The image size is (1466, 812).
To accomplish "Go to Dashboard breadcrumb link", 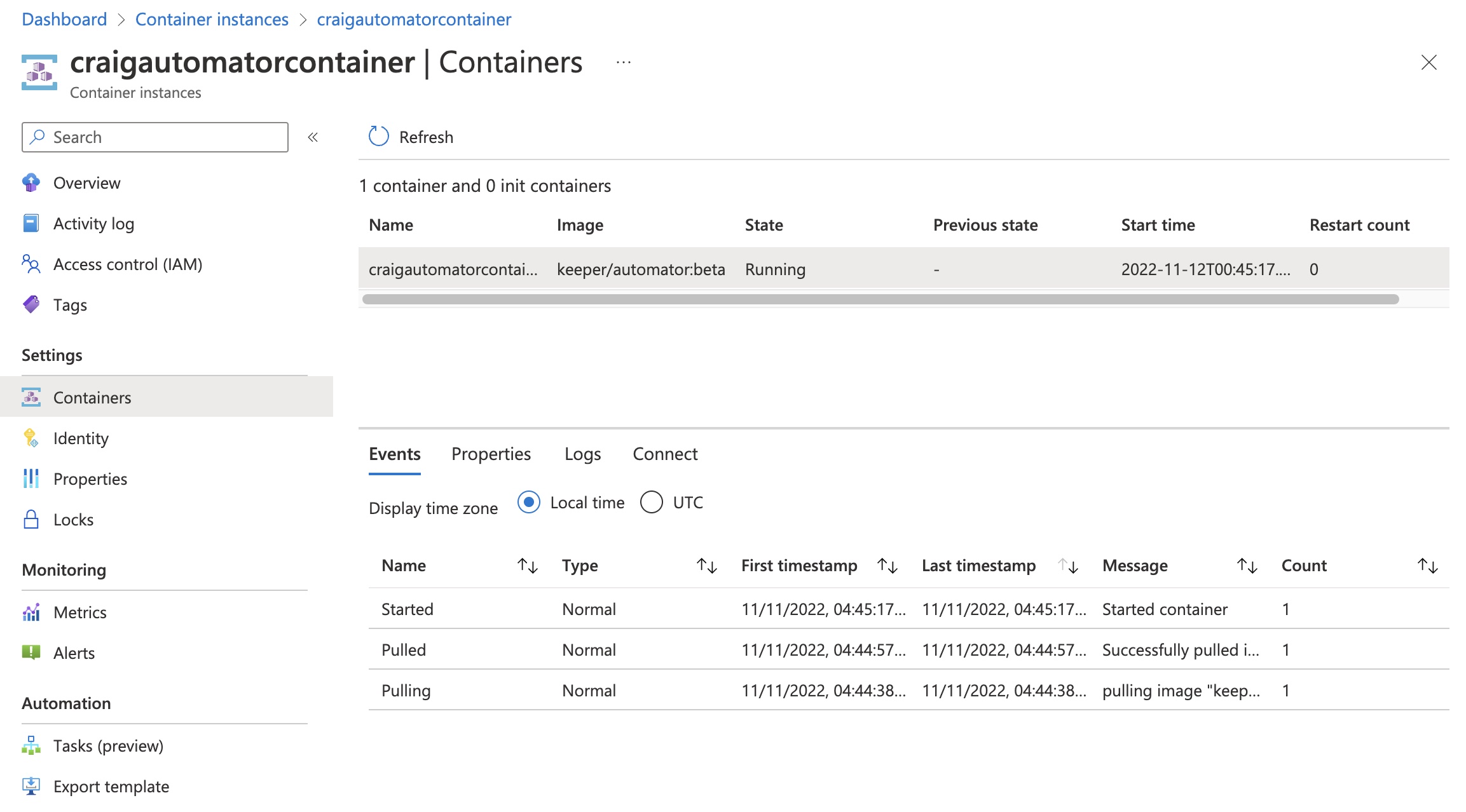I will 64,19.
